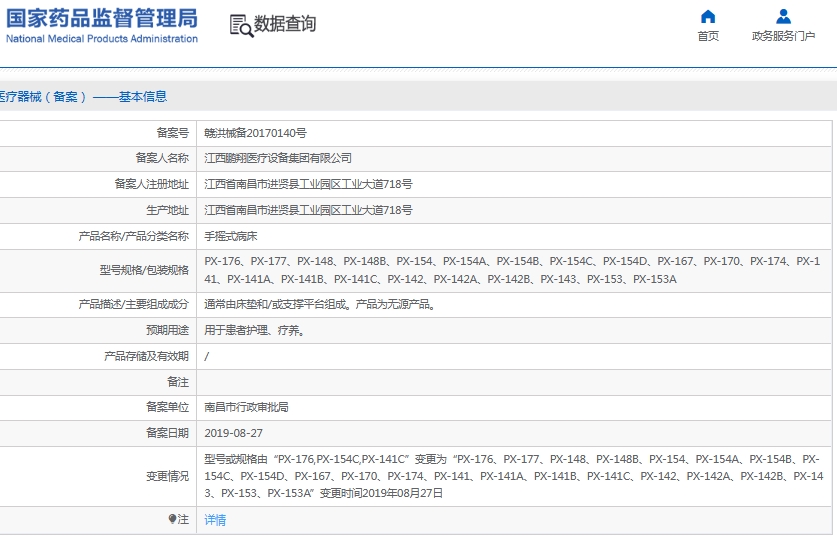Click the 变更情况 row label

coord(167,476)
